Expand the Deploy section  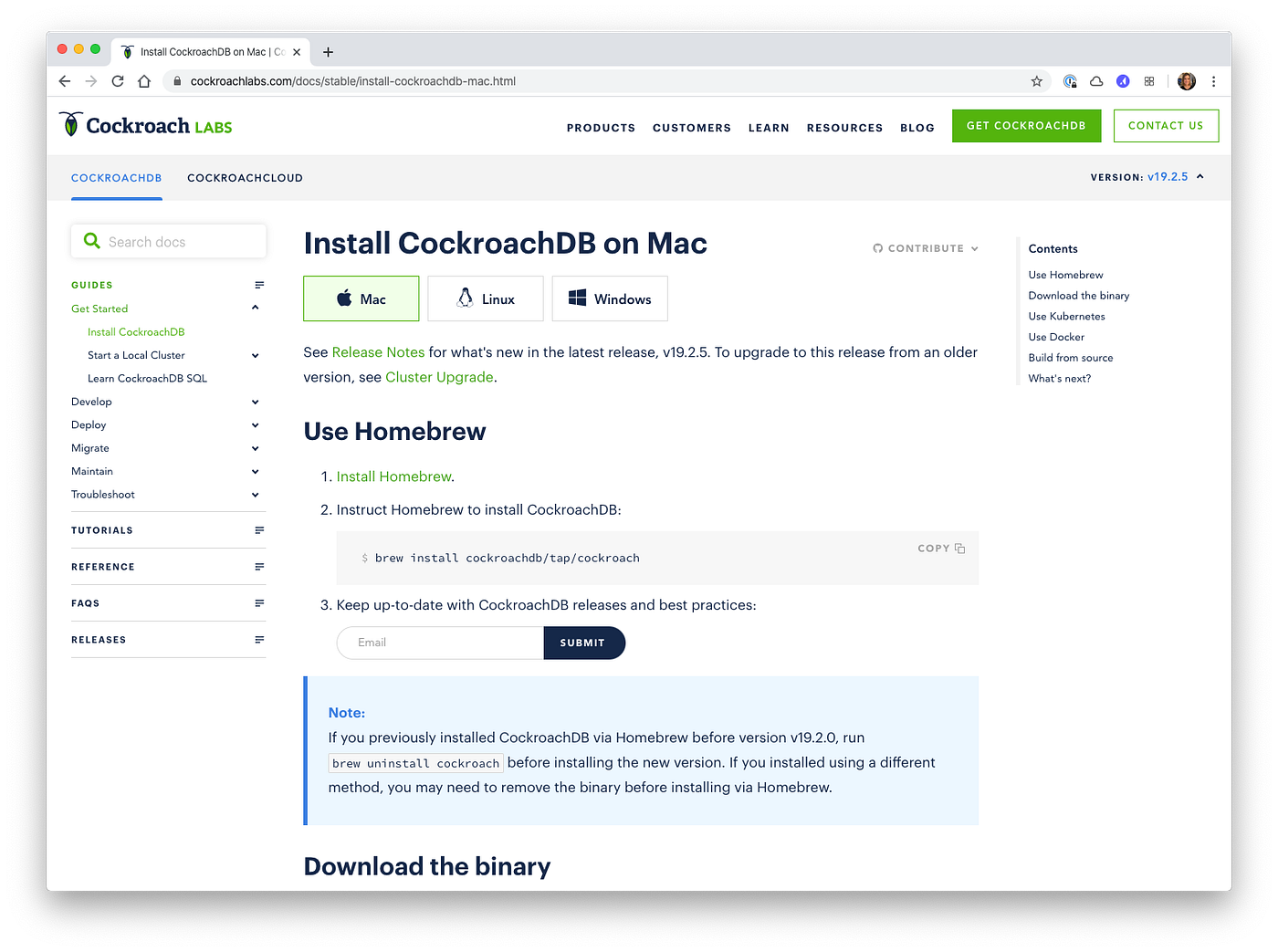(x=256, y=425)
